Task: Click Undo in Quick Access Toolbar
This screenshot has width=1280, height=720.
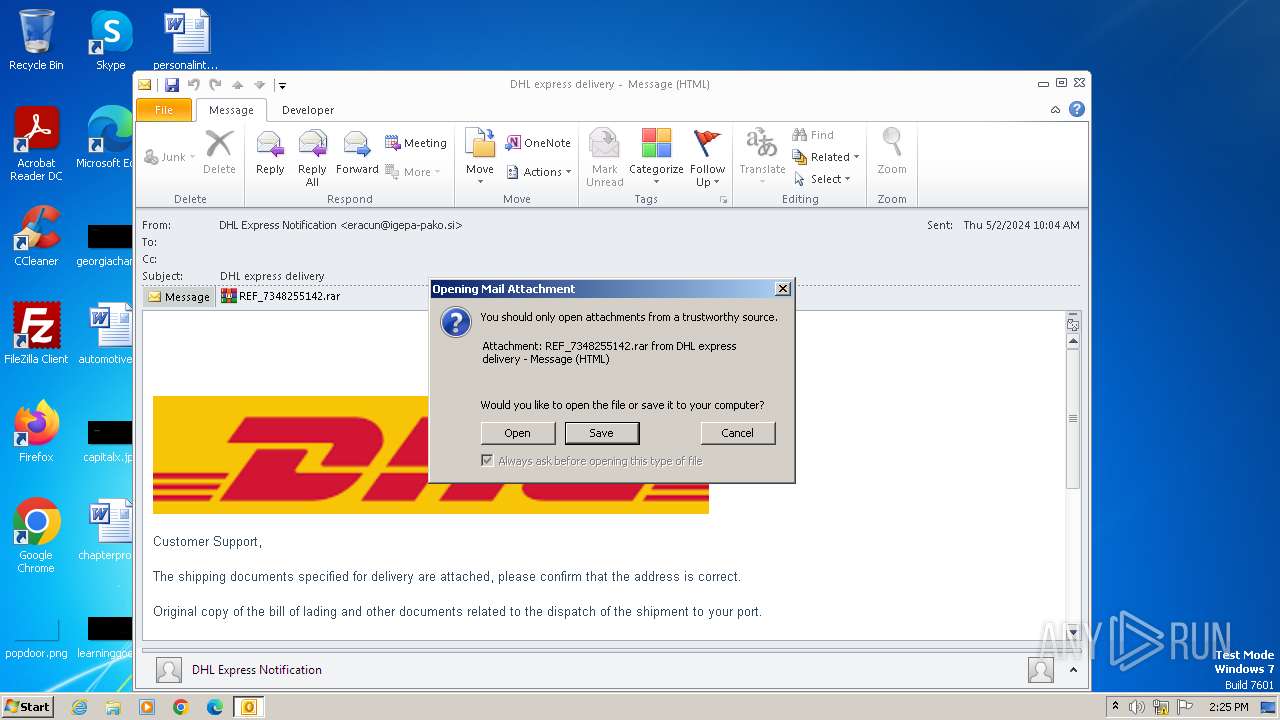Action: point(194,85)
